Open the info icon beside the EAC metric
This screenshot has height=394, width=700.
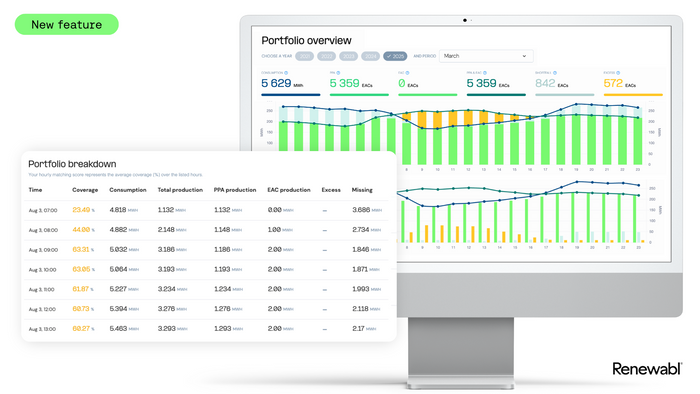[x=407, y=73]
